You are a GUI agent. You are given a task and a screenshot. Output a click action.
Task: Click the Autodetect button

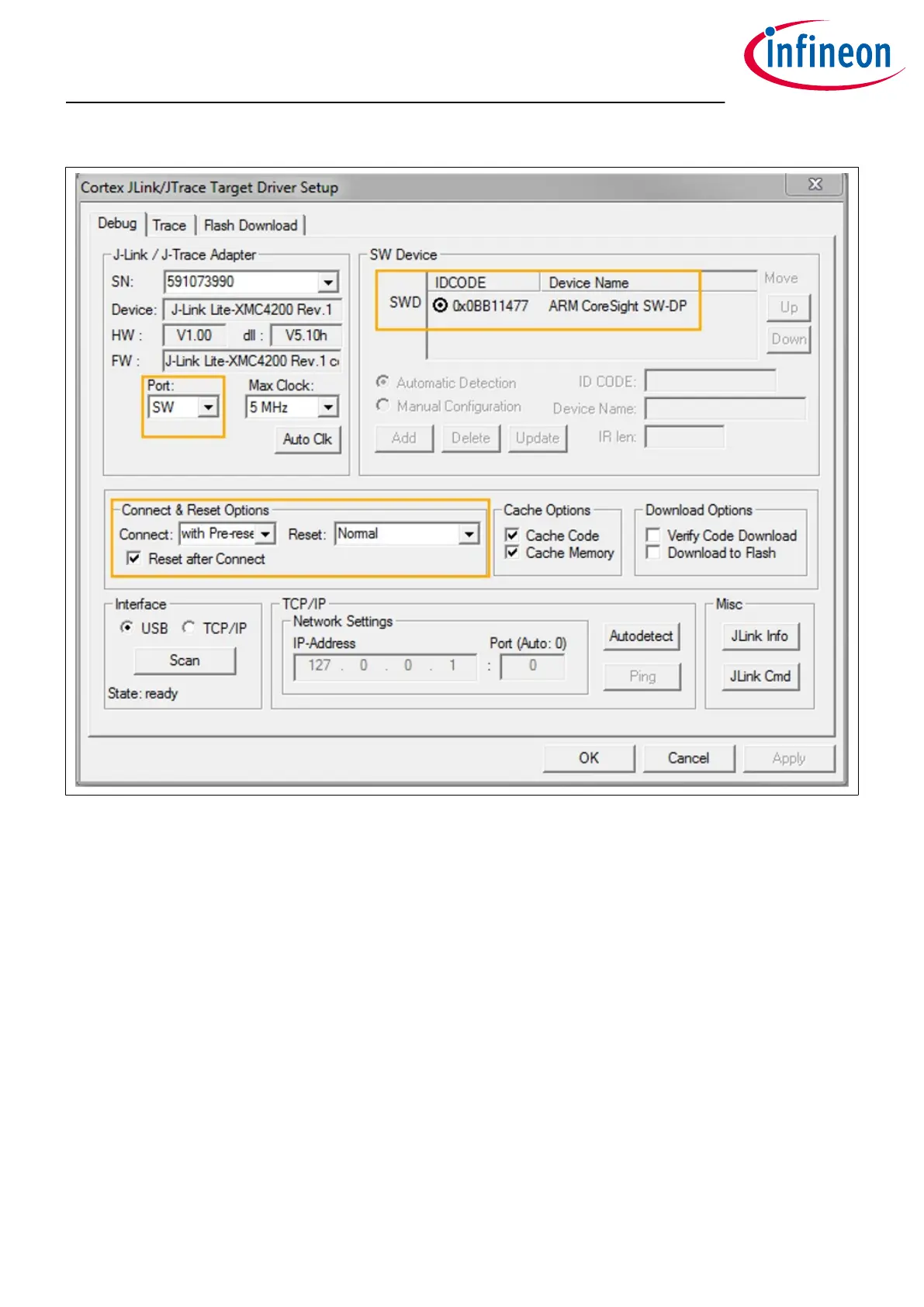pyautogui.click(x=641, y=636)
